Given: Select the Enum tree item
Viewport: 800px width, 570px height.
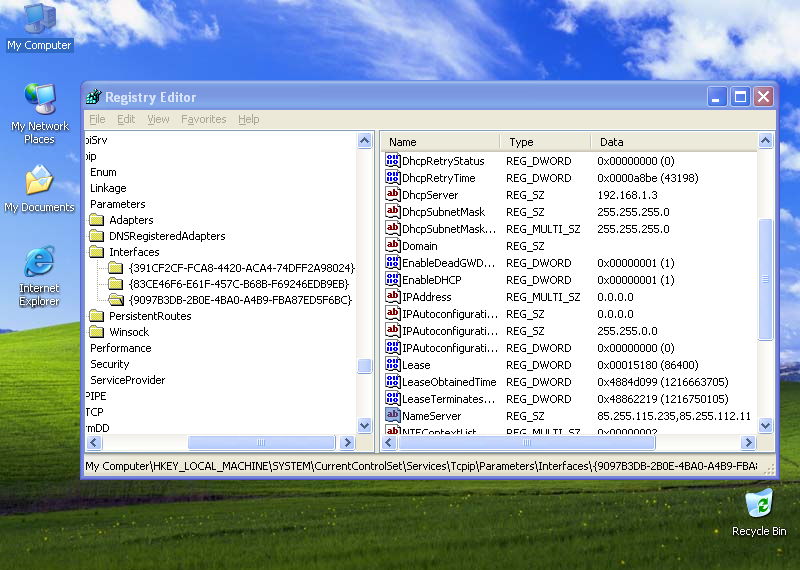Looking at the screenshot, I should tap(103, 172).
